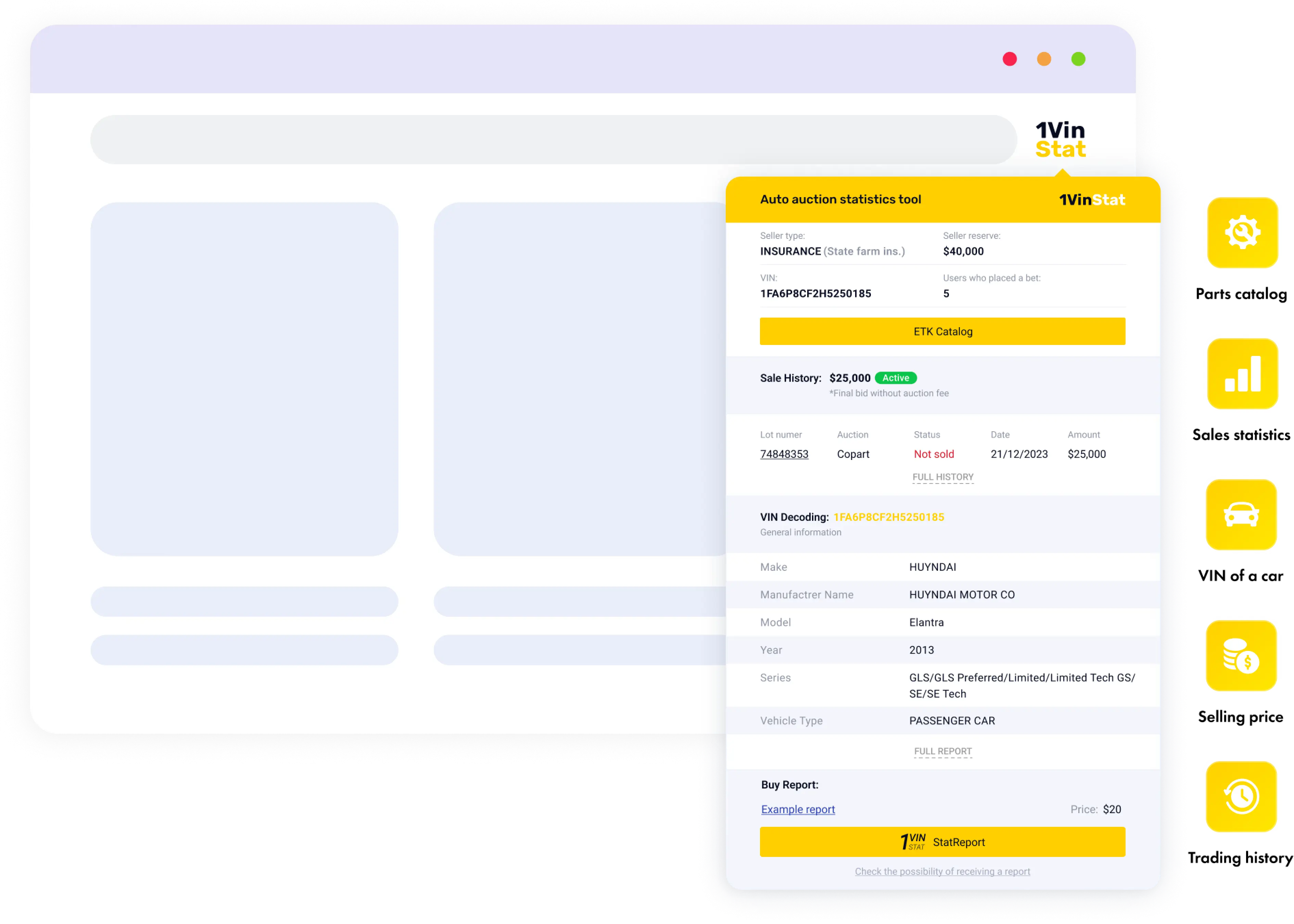
Task: Click the yellow car icon tile
Action: coord(1241,514)
